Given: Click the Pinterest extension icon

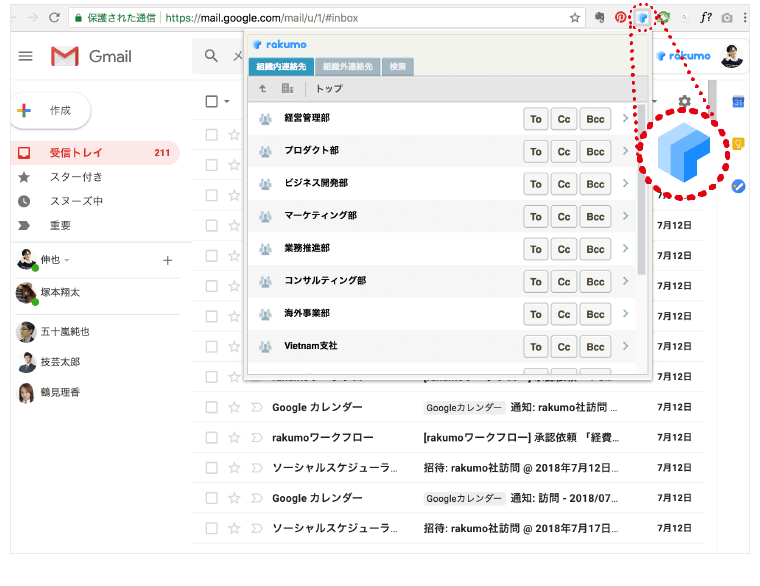Looking at the screenshot, I should coord(620,18).
